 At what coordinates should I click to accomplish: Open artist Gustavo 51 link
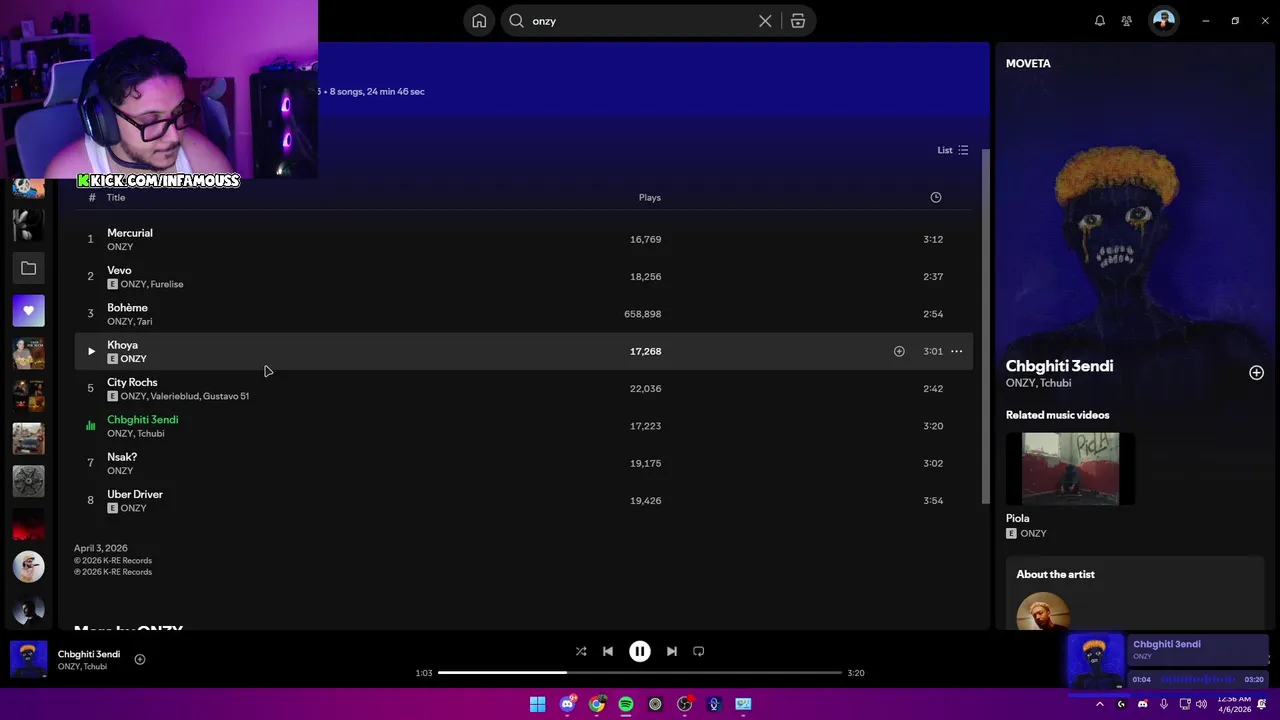pos(226,396)
